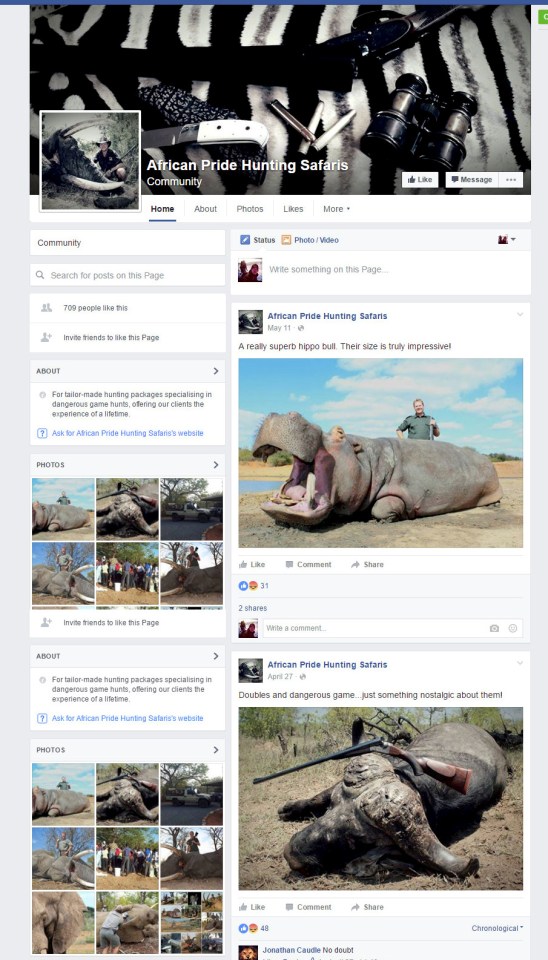Switch to the Photos tab
Screen dimensions: 548x960
pyautogui.click(x=250, y=209)
